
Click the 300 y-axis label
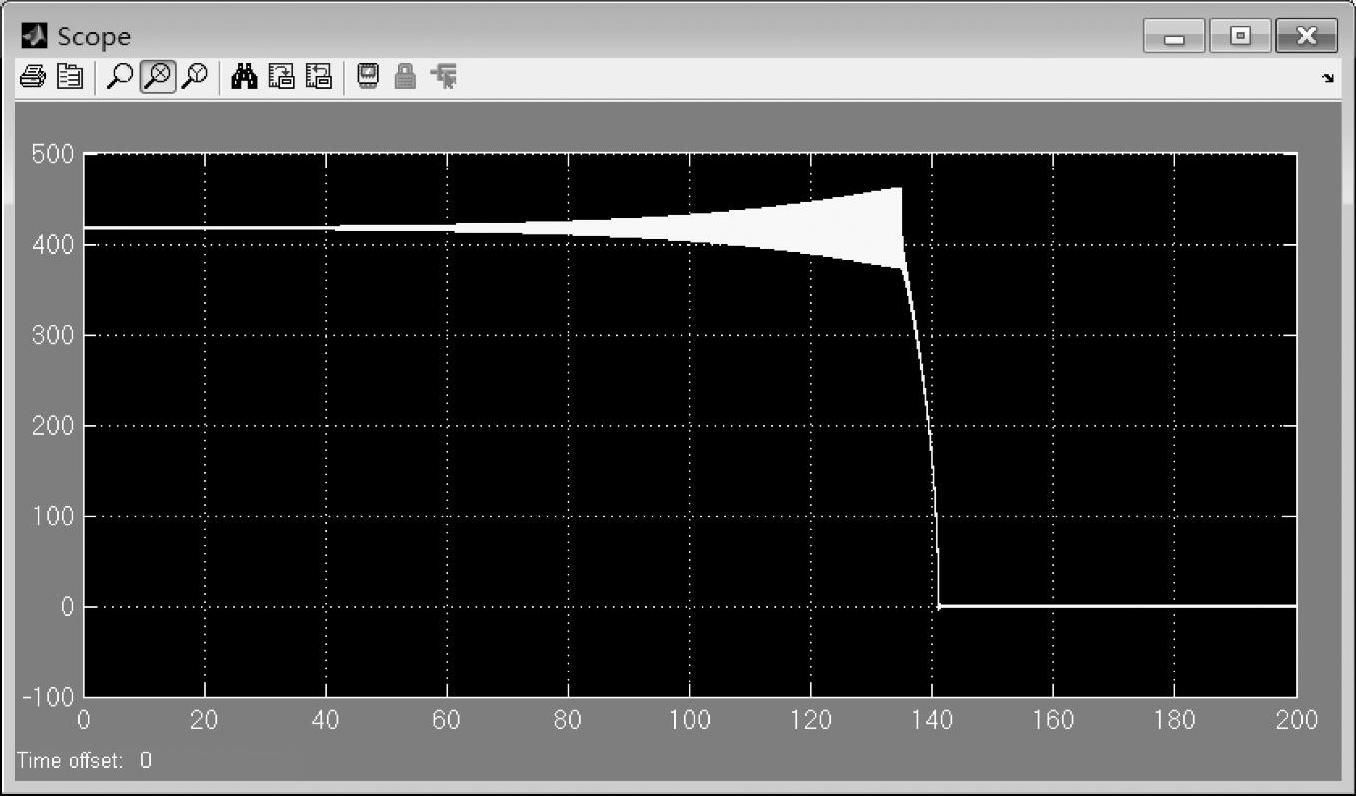pyautogui.click(x=55, y=335)
